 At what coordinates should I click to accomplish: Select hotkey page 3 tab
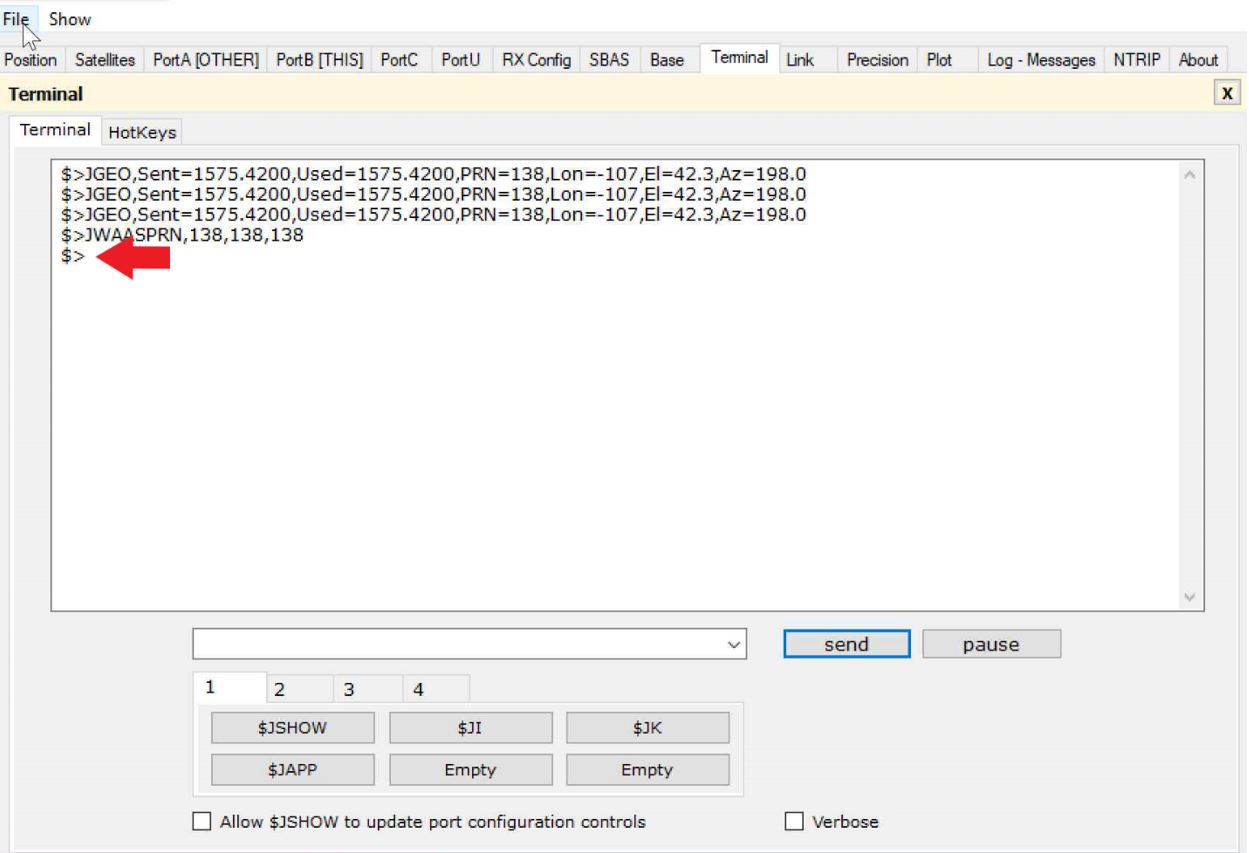pos(368,689)
